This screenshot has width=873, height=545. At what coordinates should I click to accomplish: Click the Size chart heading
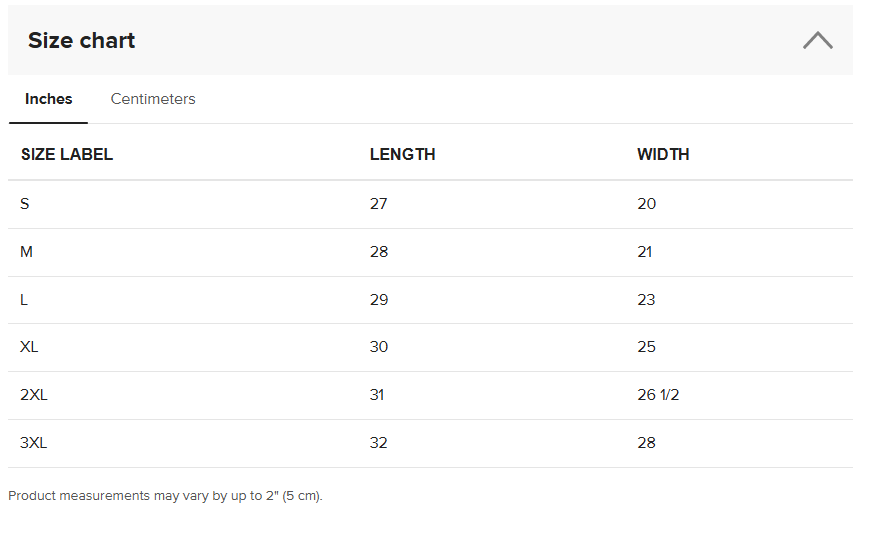pos(81,41)
